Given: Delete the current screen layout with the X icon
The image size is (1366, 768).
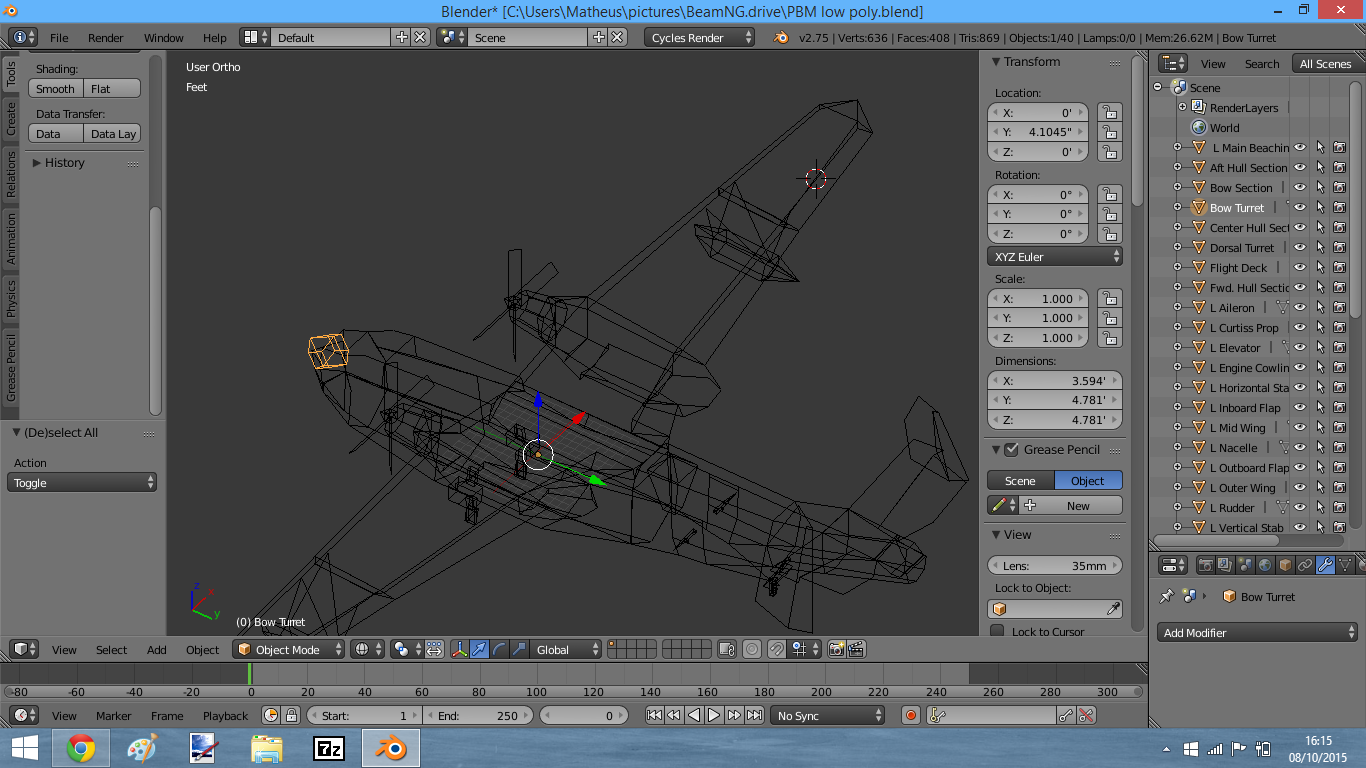Looking at the screenshot, I should click(x=420, y=37).
